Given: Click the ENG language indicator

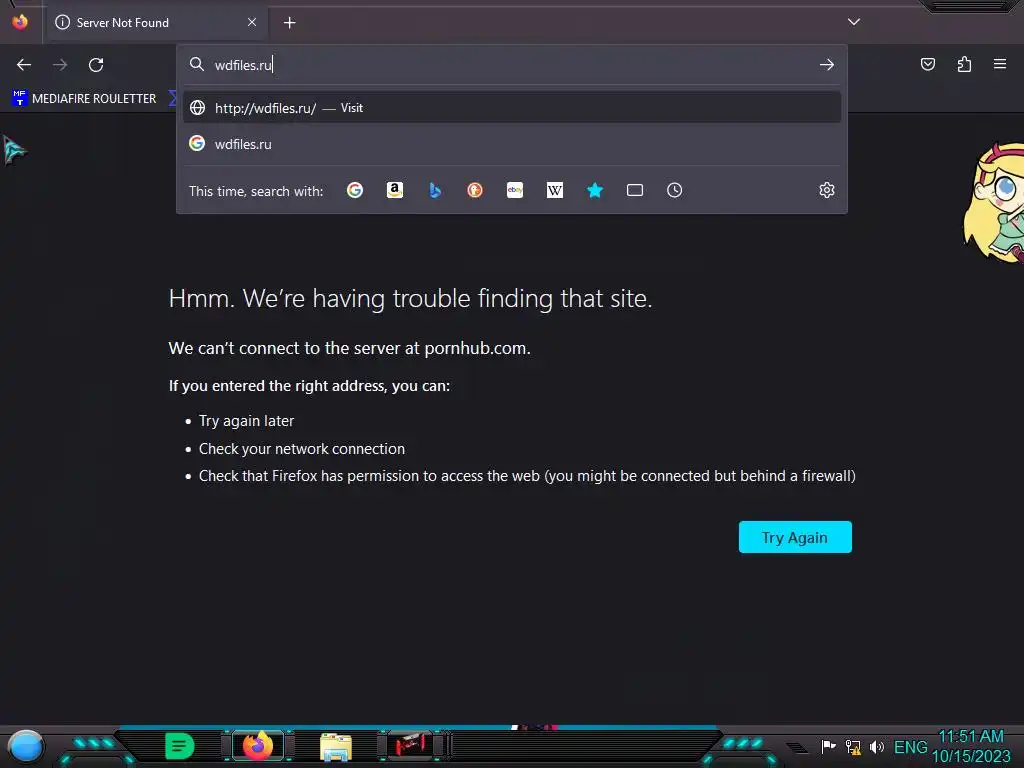Looking at the screenshot, I should click(910, 747).
